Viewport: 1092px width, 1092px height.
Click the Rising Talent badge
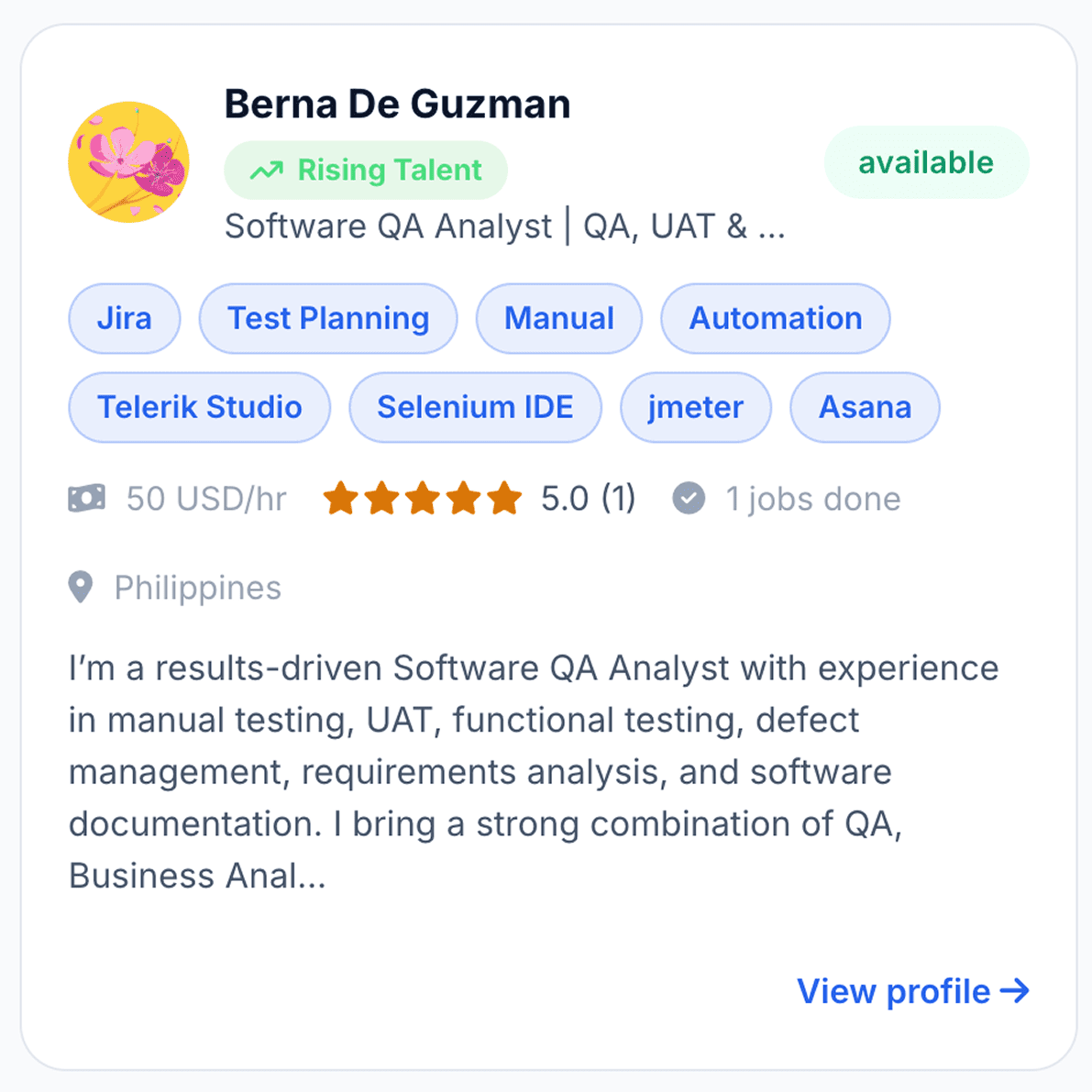pyautogui.click(x=366, y=171)
